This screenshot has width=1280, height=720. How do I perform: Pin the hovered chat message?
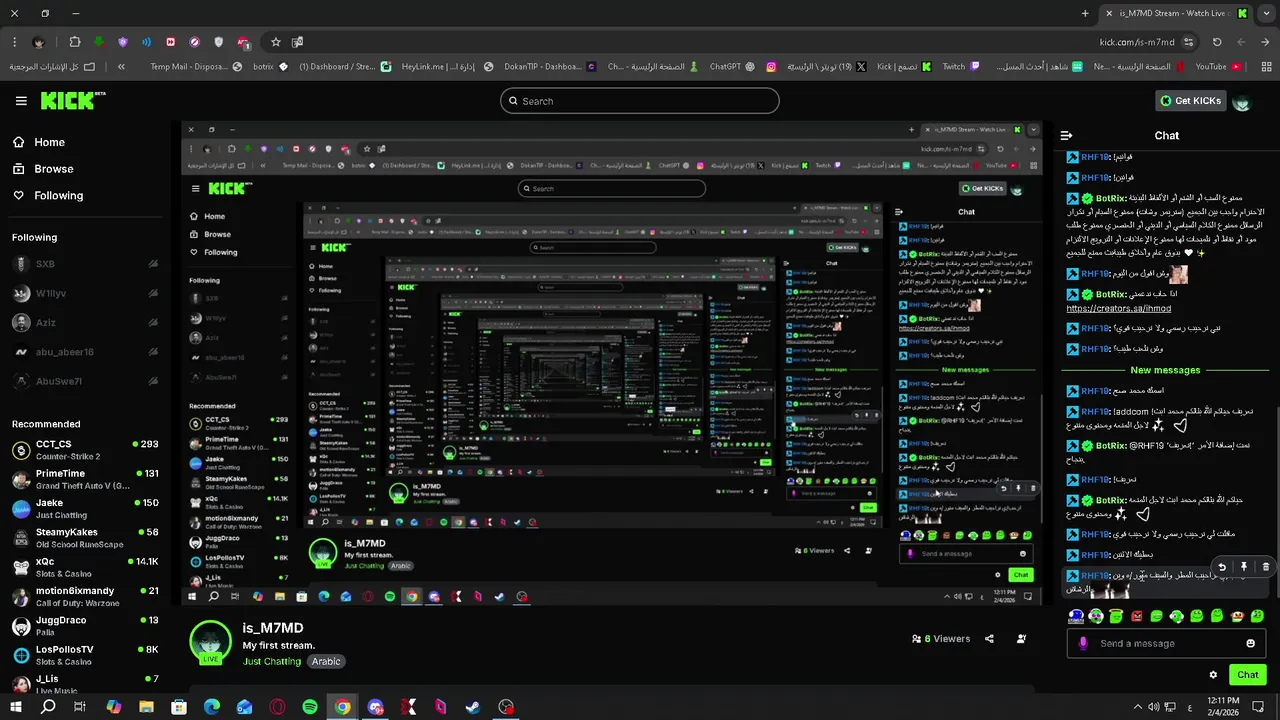pyautogui.click(x=1244, y=567)
